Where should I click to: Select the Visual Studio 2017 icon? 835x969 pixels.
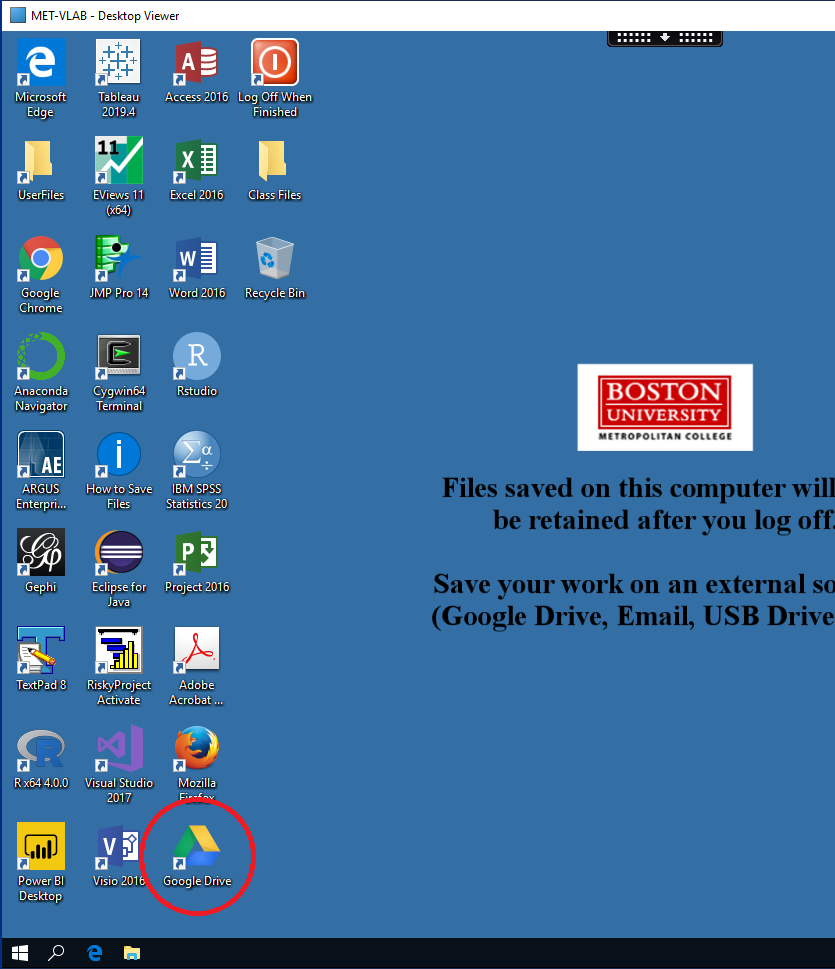coord(118,750)
